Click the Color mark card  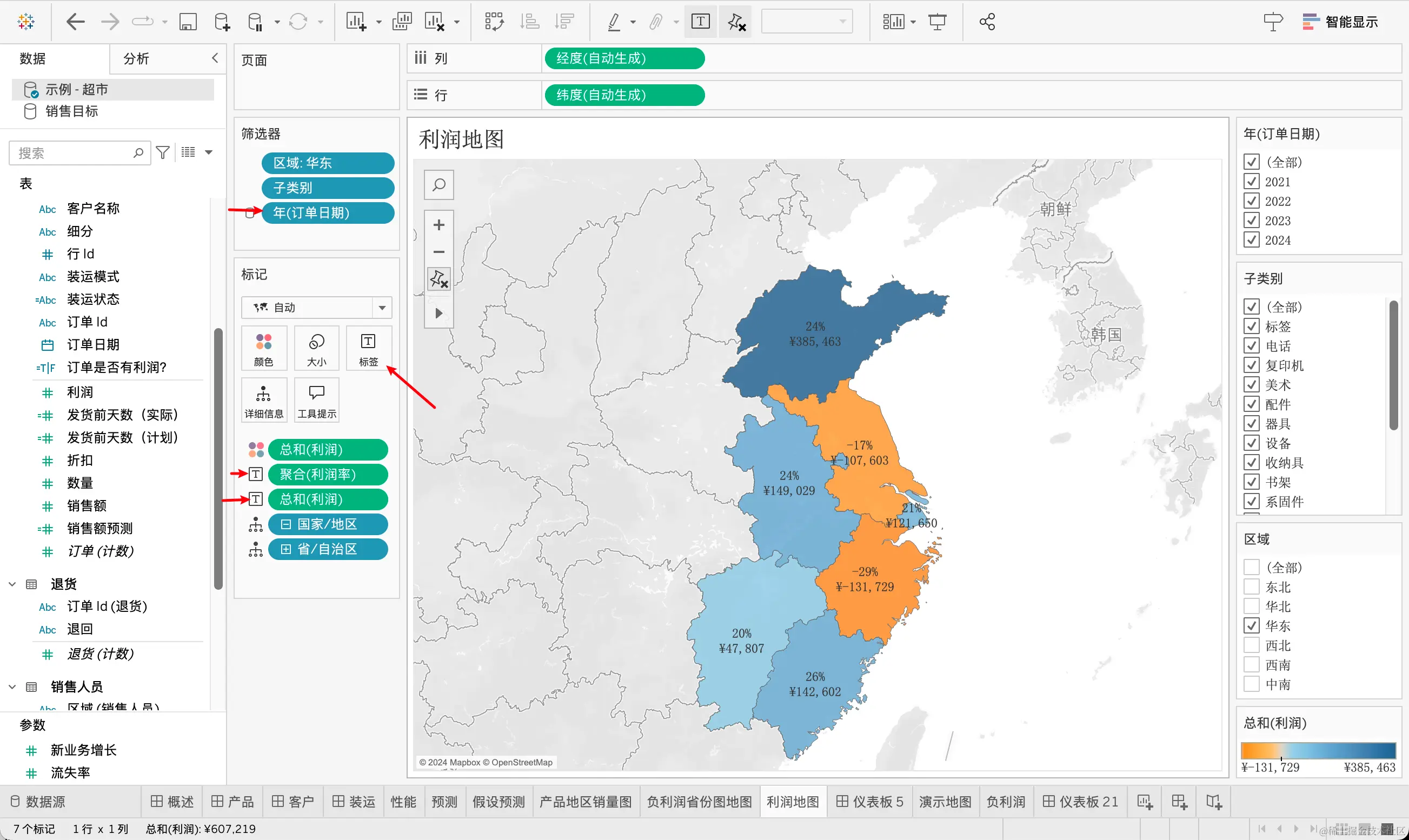[263, 348]
